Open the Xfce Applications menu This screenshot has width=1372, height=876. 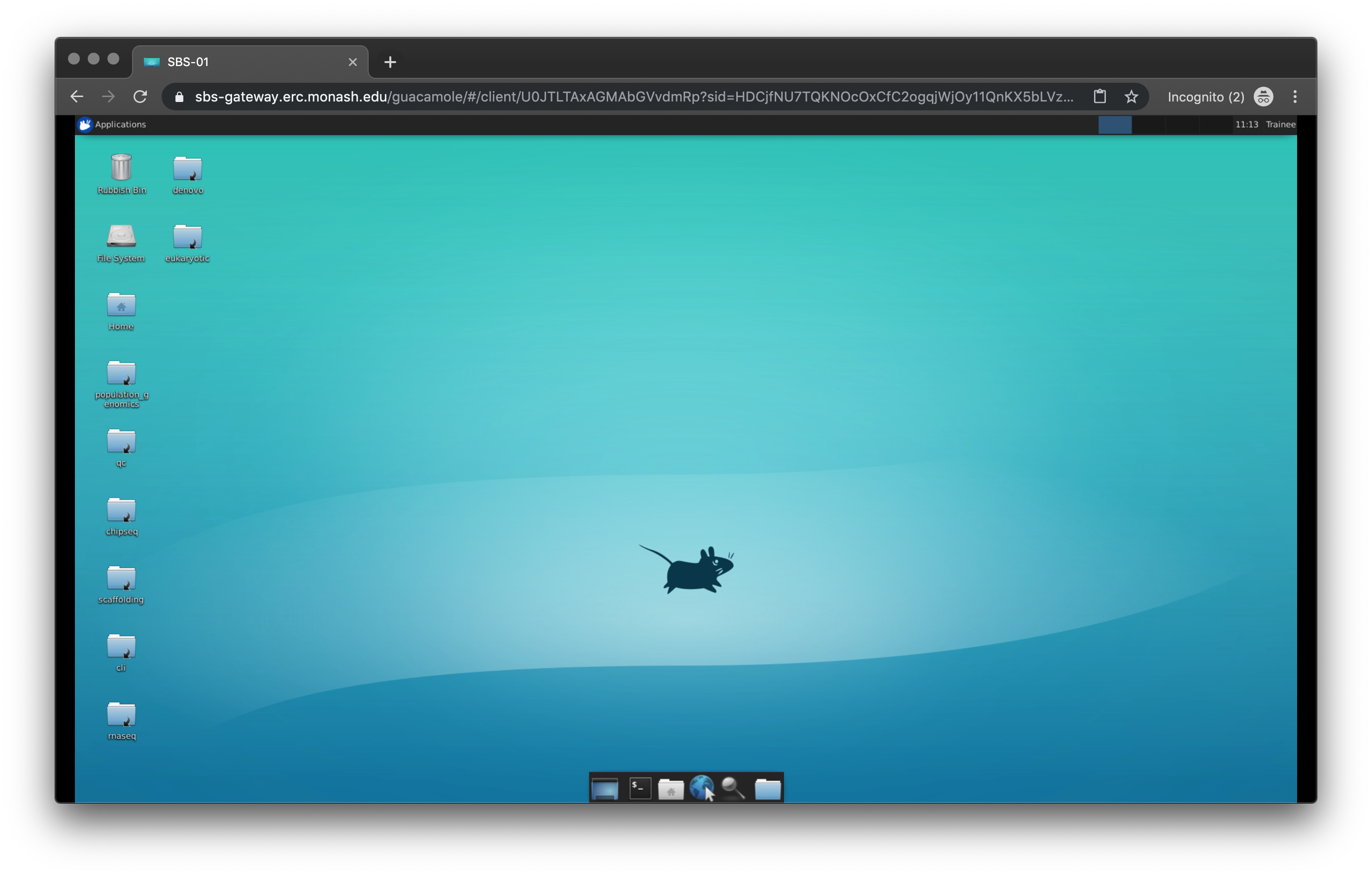pos(112,124)
